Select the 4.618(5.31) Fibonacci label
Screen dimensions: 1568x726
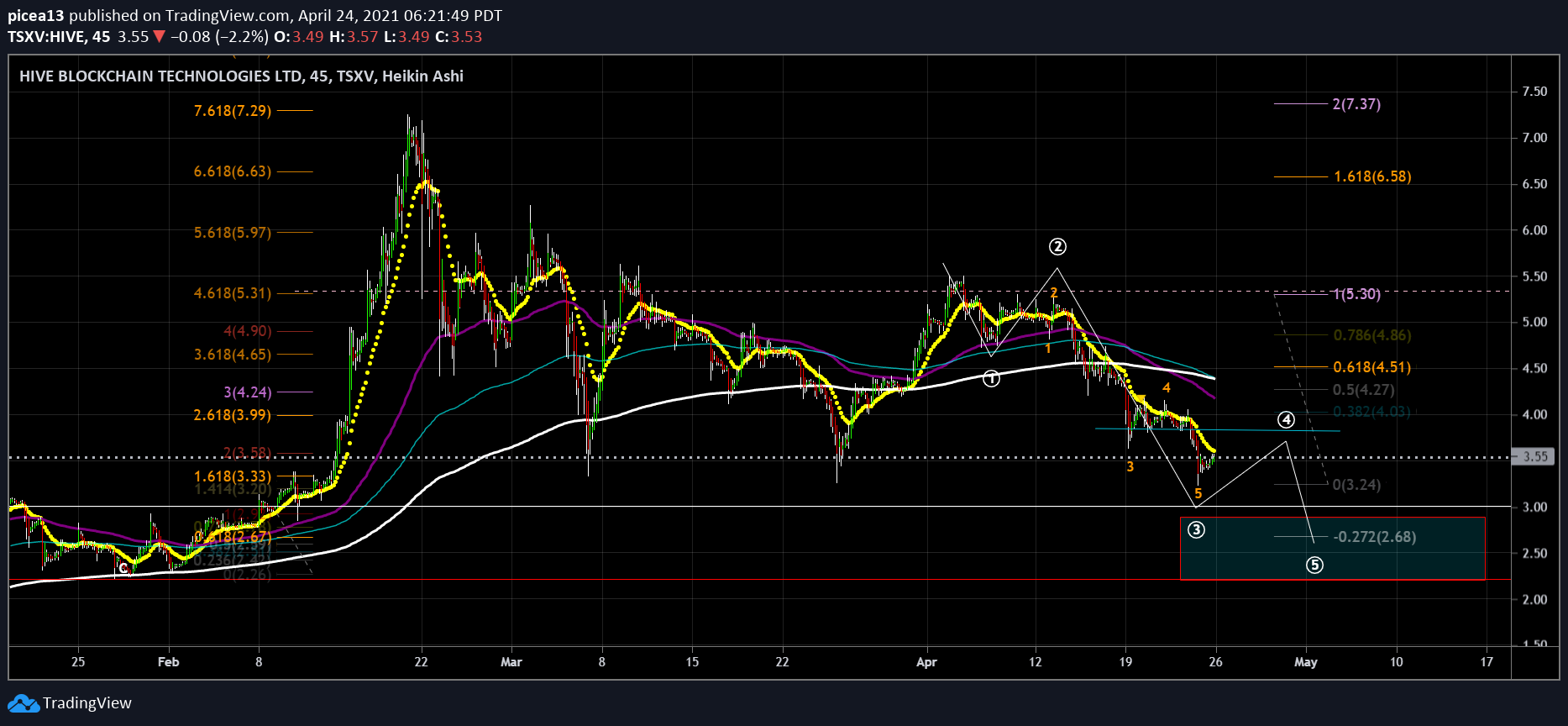tap(233, 293)
